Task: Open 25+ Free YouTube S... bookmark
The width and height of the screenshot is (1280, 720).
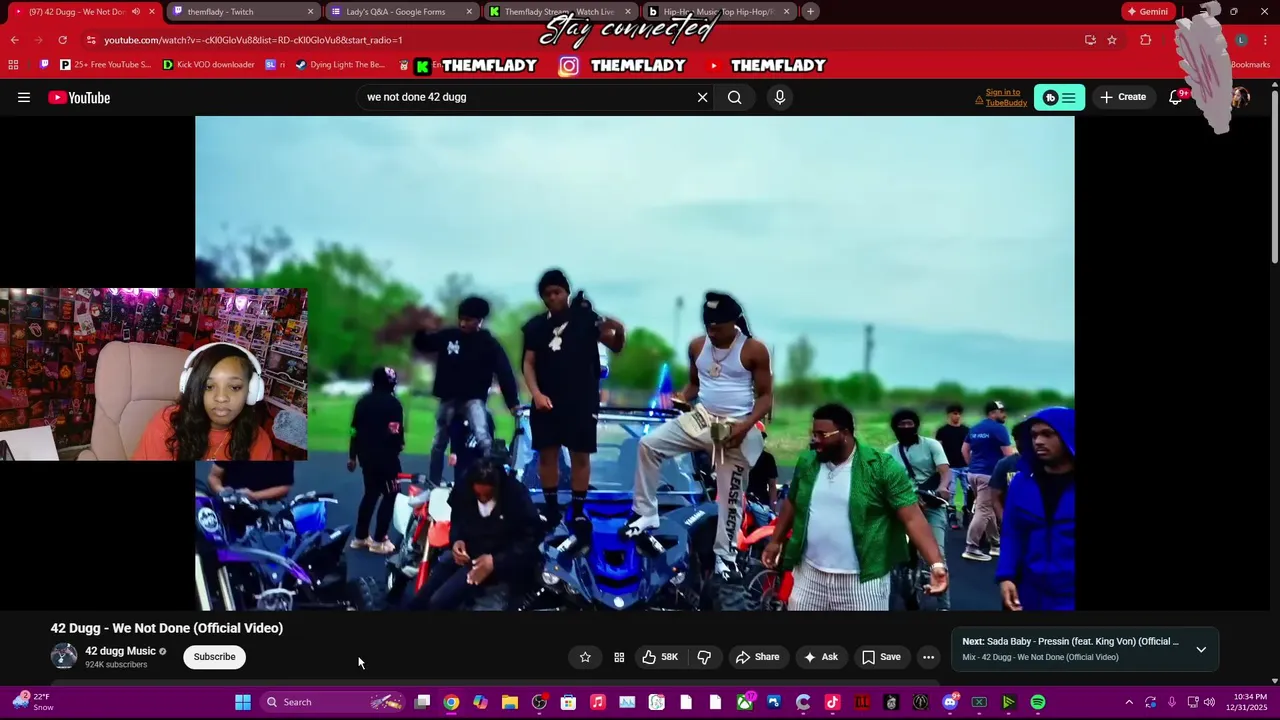Action: (x=105, y=65)
